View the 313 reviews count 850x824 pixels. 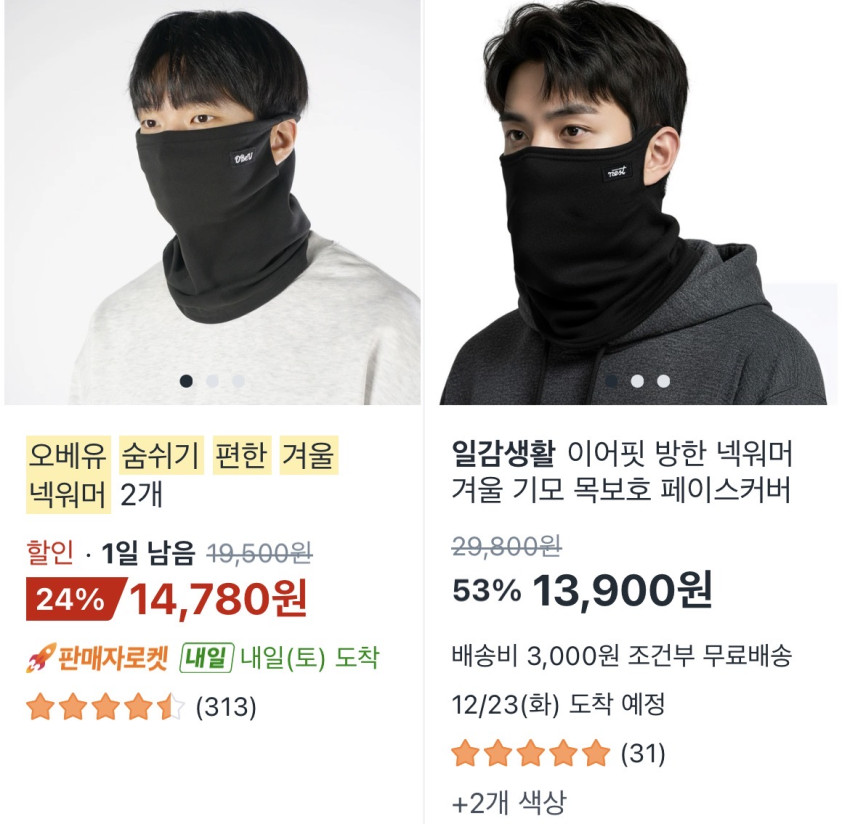226,708
